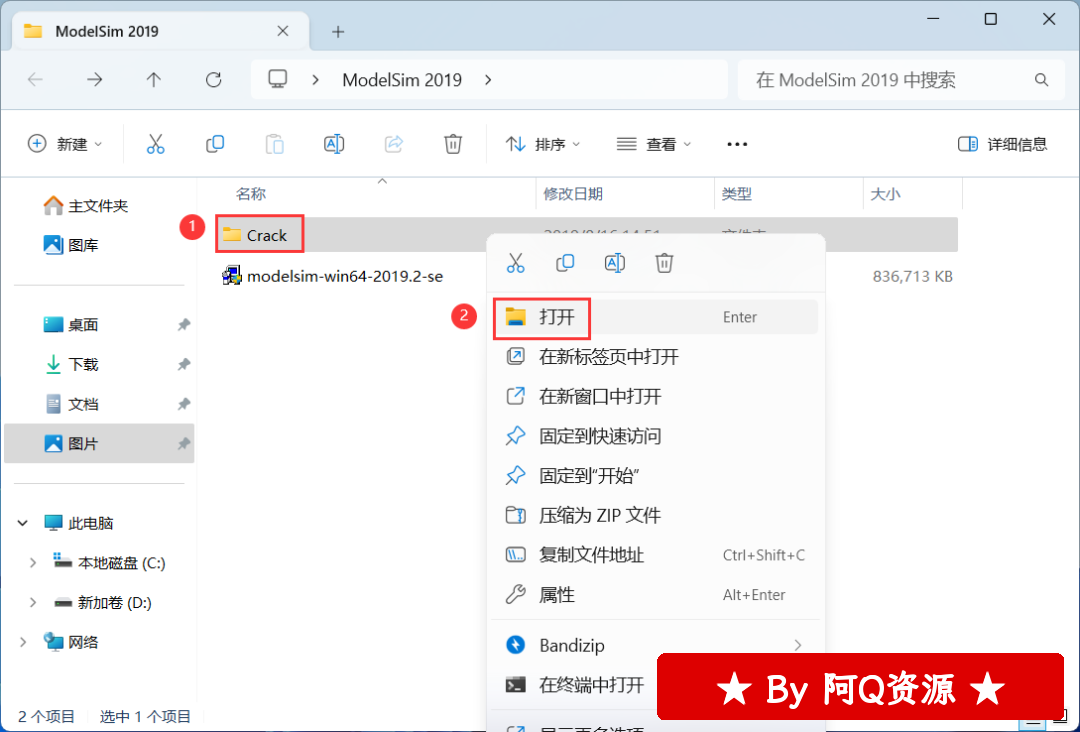Sort by the 修改日期 column header
This screenshot has width=1080, height=732.
573,194
